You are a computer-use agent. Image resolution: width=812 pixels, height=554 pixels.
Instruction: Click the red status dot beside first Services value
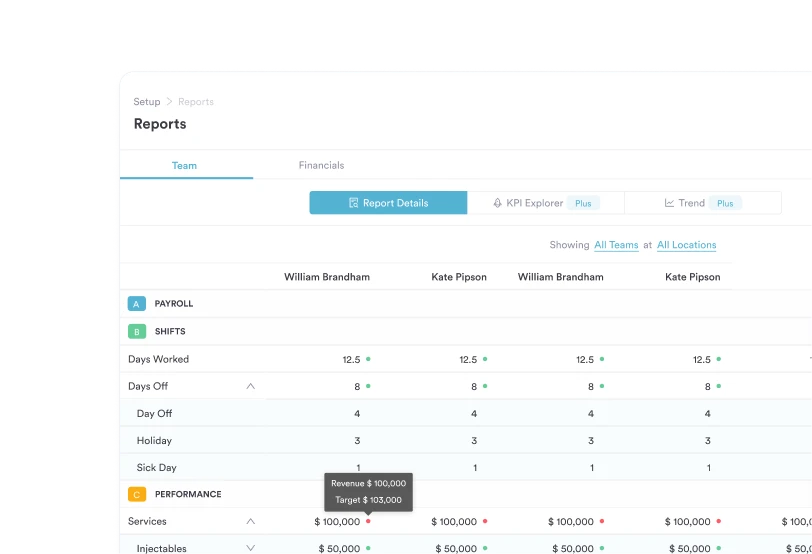[x=368, y=521]
